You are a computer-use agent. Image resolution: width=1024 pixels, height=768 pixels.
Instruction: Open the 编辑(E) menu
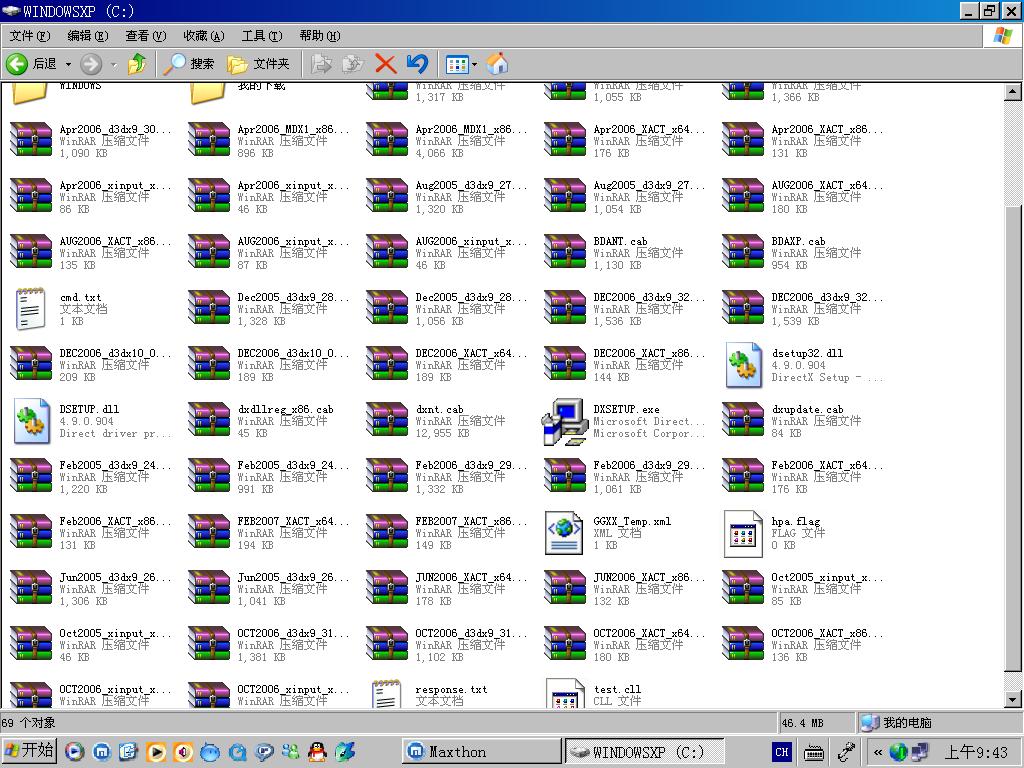pos(88,36)
